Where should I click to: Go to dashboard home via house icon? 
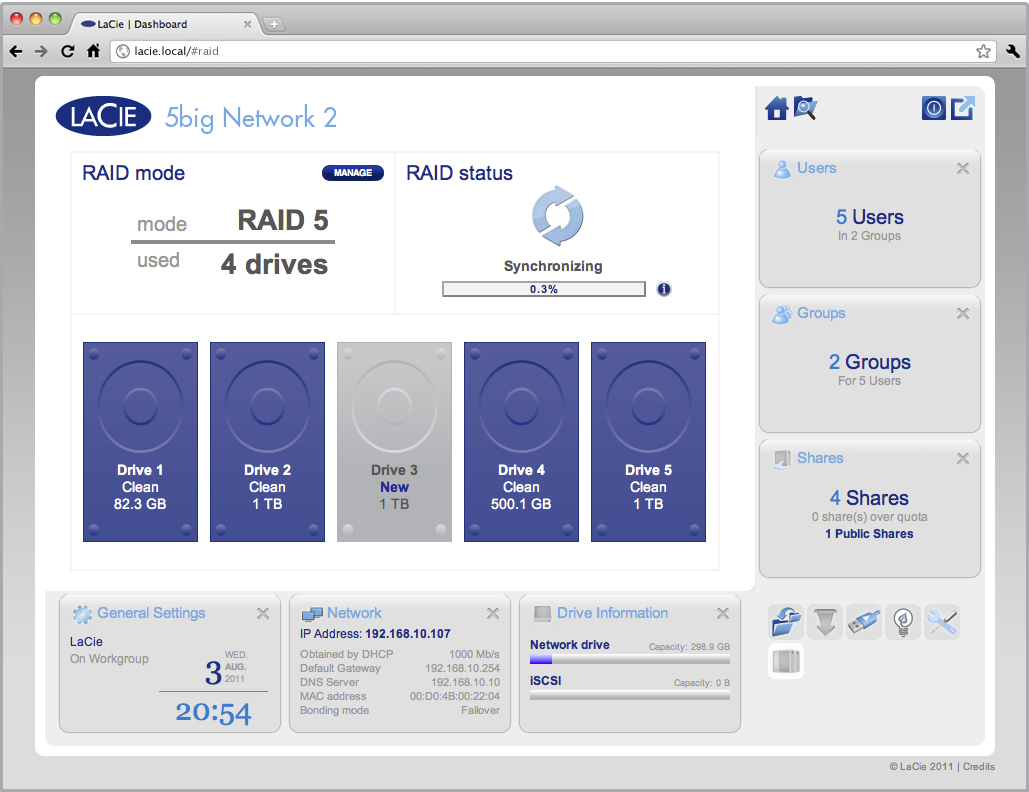(777, 109)
